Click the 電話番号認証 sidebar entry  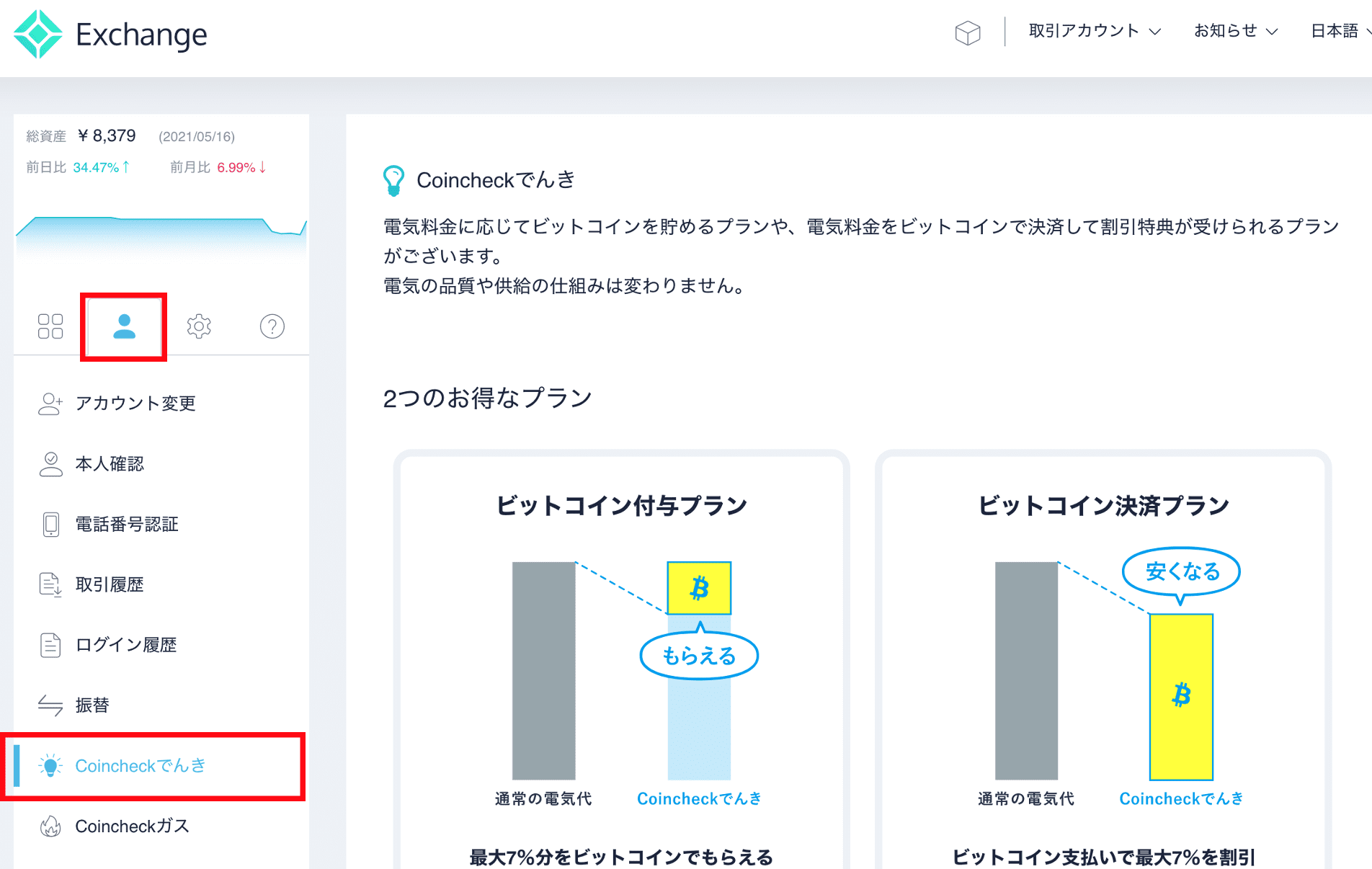[x=127, y=525]
